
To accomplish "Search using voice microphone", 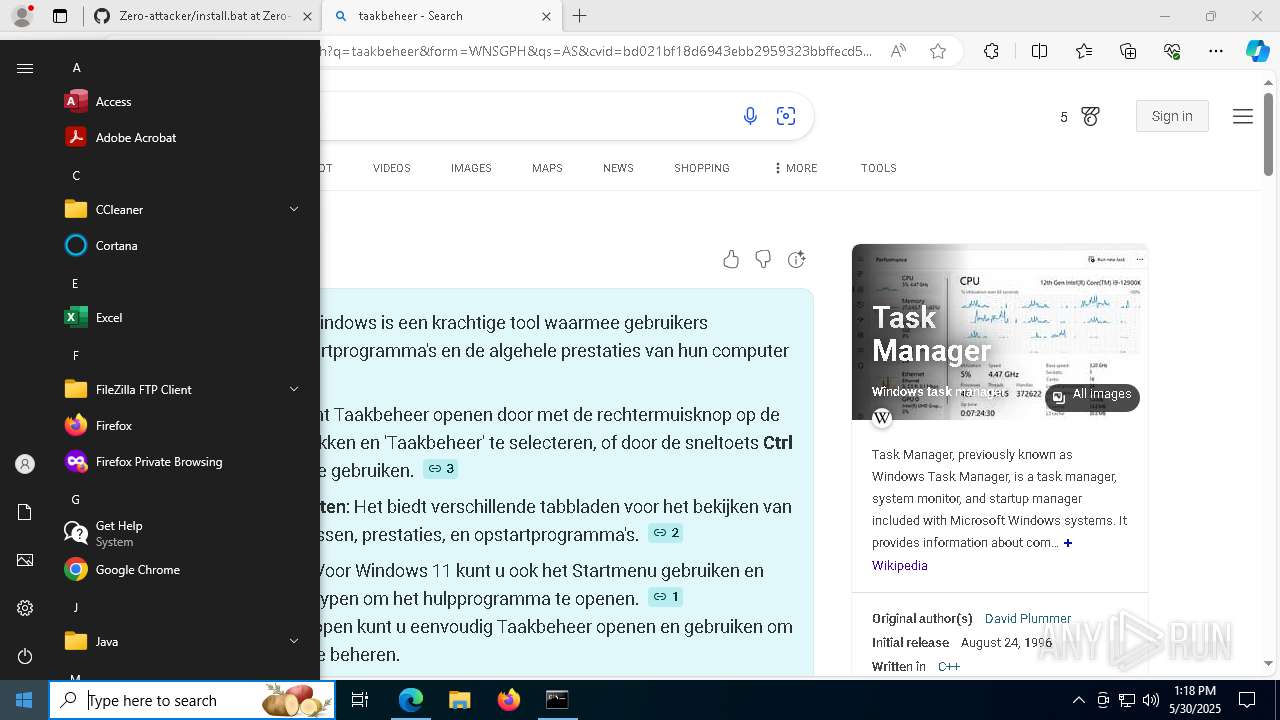I will pyautogui.click(x=750, y=117).
